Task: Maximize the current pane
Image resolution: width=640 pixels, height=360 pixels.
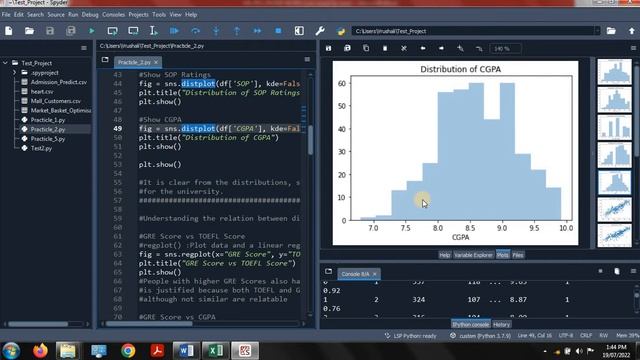Action: click(x=299, y=31)
